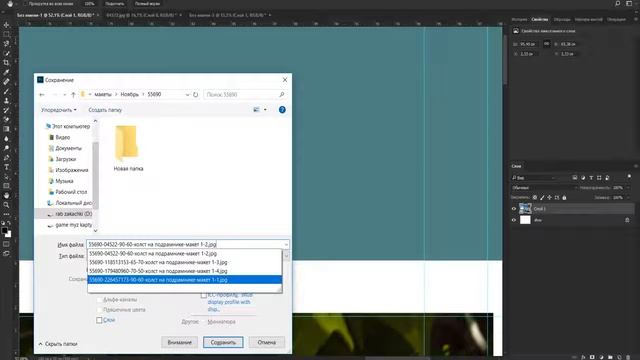Click lock all icon in Layers panel

pyautogui.click(x=564, y=198)
